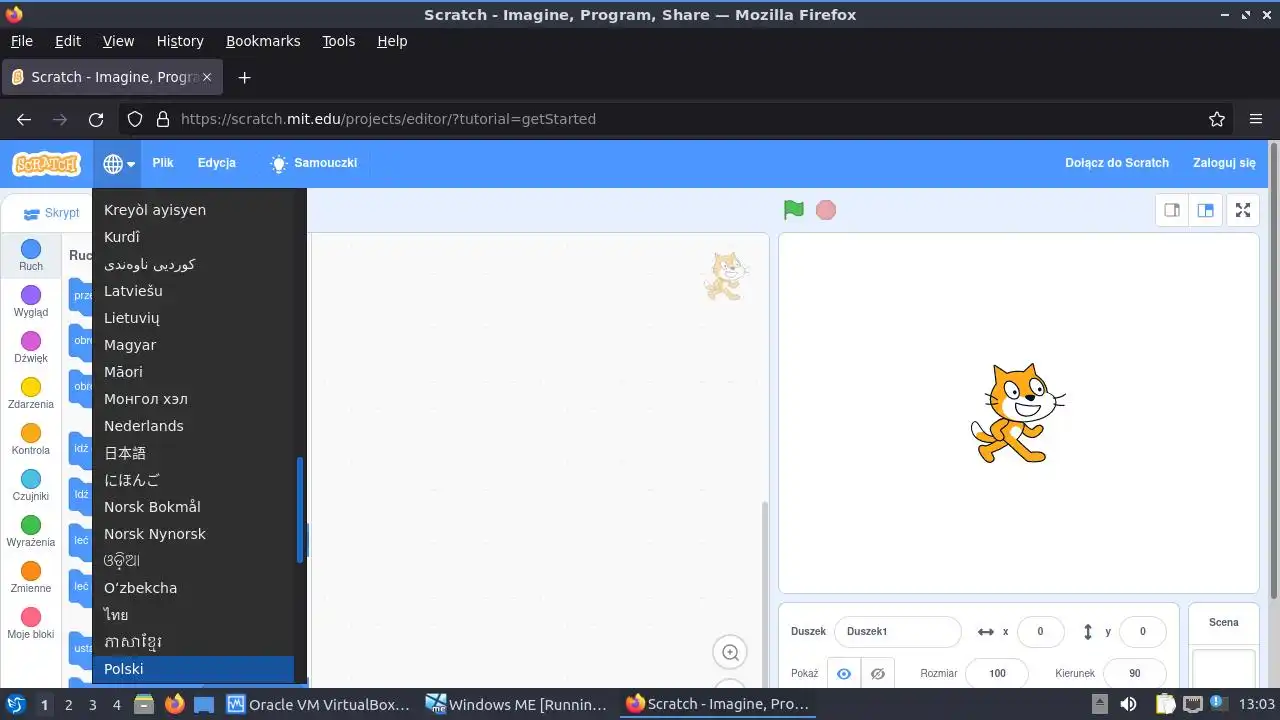Choose Norsk Bokmål language
Image resolution: width=1280 pixels, height=720 pixels.
coord(194,507)
